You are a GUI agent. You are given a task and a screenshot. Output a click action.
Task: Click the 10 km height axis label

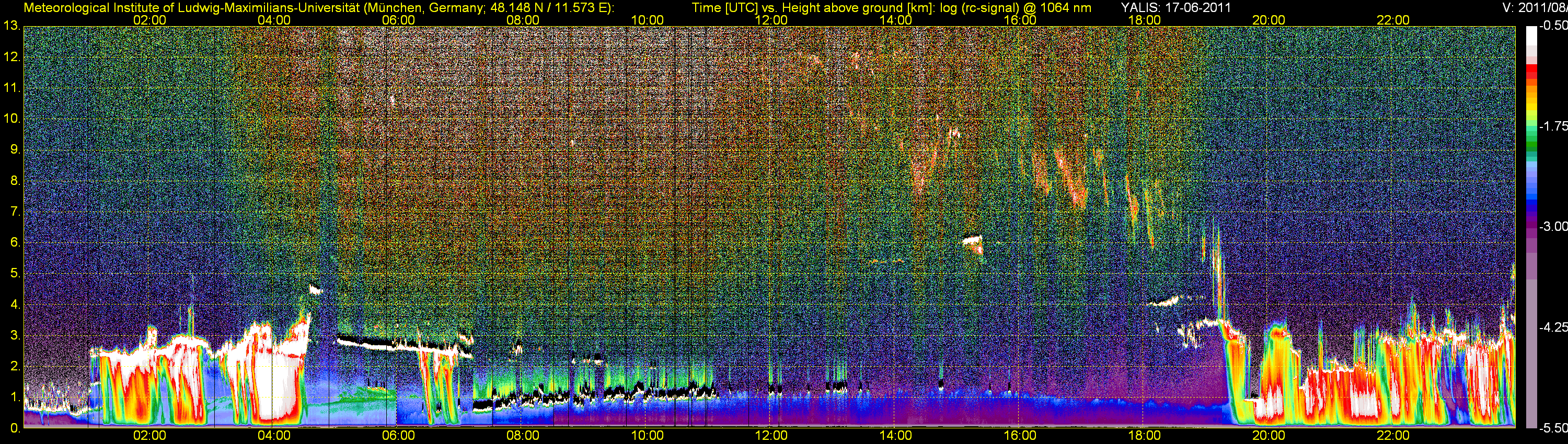[x=11, y=119]
